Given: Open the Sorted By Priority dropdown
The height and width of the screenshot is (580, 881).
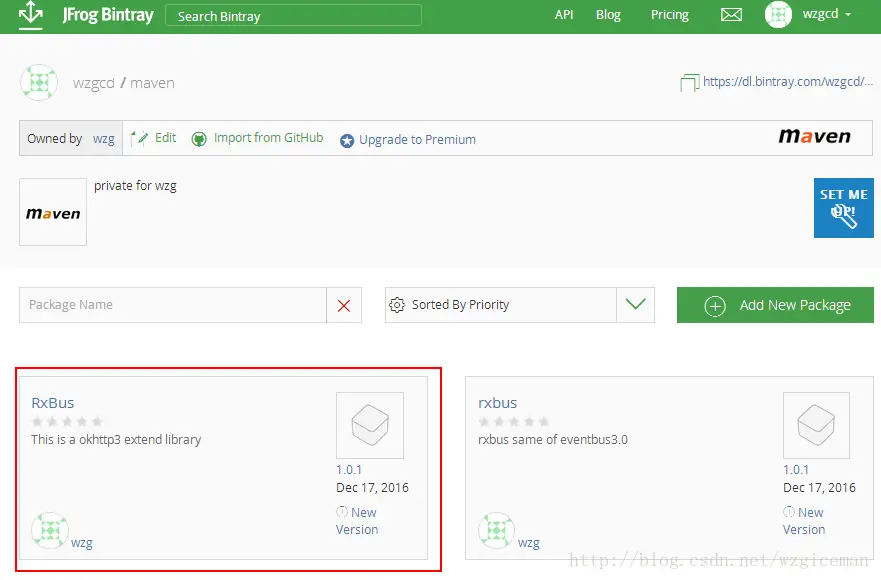Looking at the screenshot, I should pyautogui.click(x=520, y=305).
